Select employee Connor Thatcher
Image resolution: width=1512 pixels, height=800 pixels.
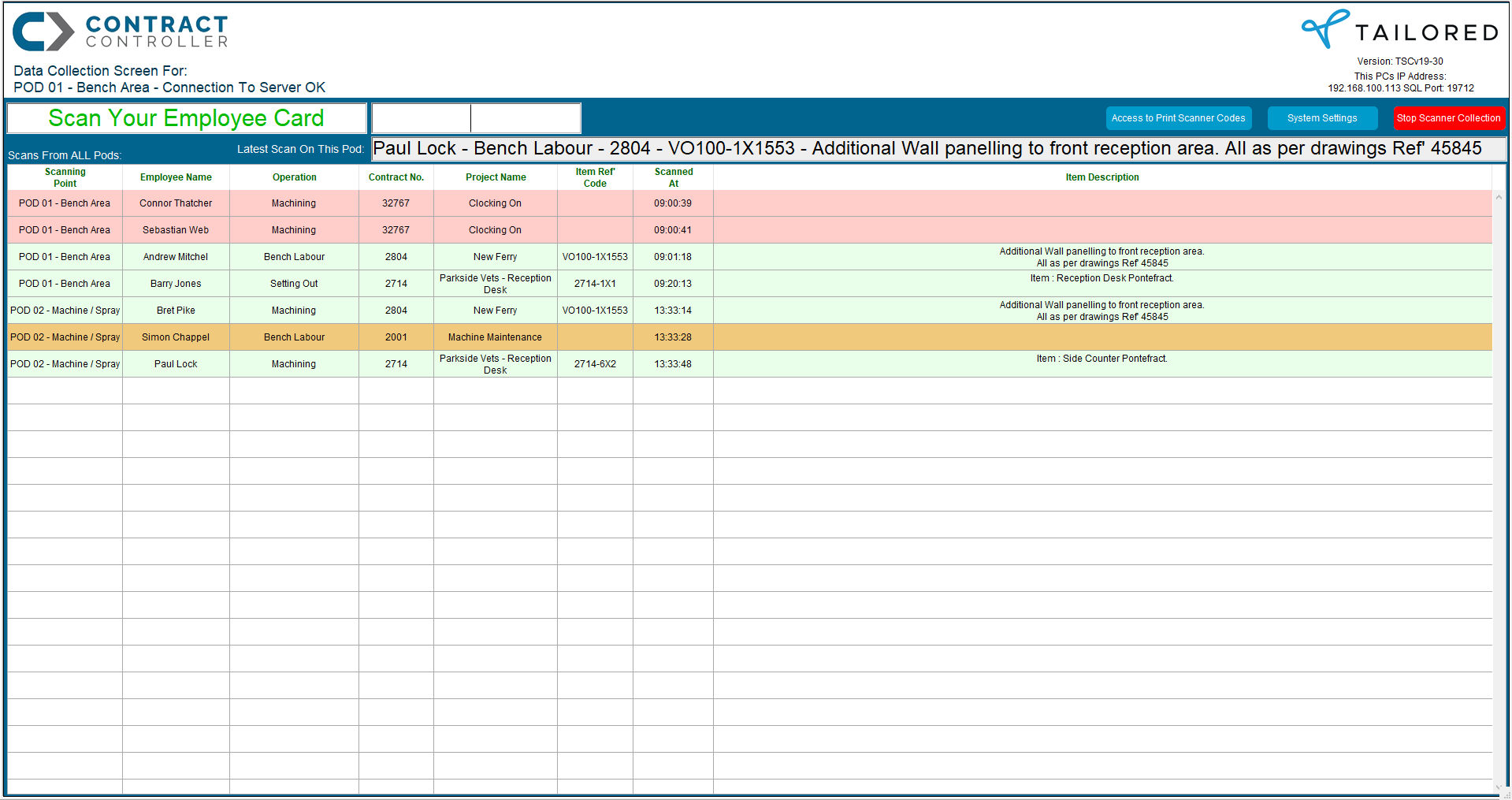pos(176,203)
